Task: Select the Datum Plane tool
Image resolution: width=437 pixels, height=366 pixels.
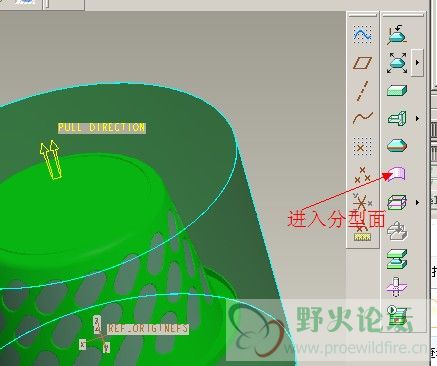Action: (x=362, y=63)
